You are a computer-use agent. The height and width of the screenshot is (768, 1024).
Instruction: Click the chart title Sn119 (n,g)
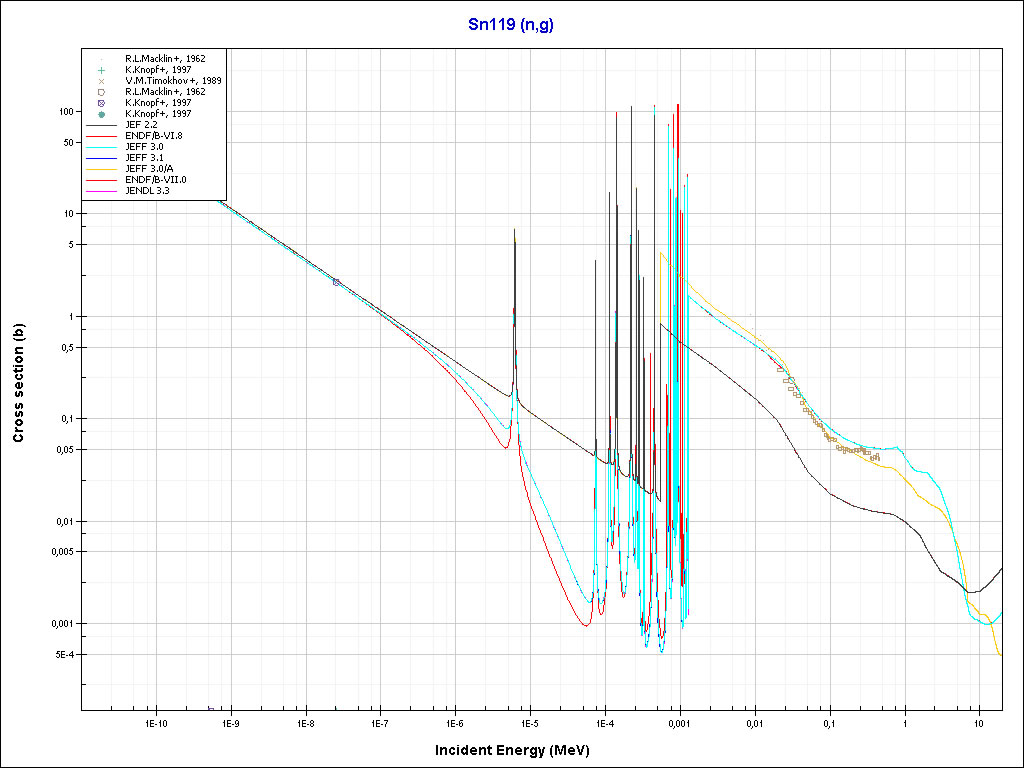pos(510,25)
